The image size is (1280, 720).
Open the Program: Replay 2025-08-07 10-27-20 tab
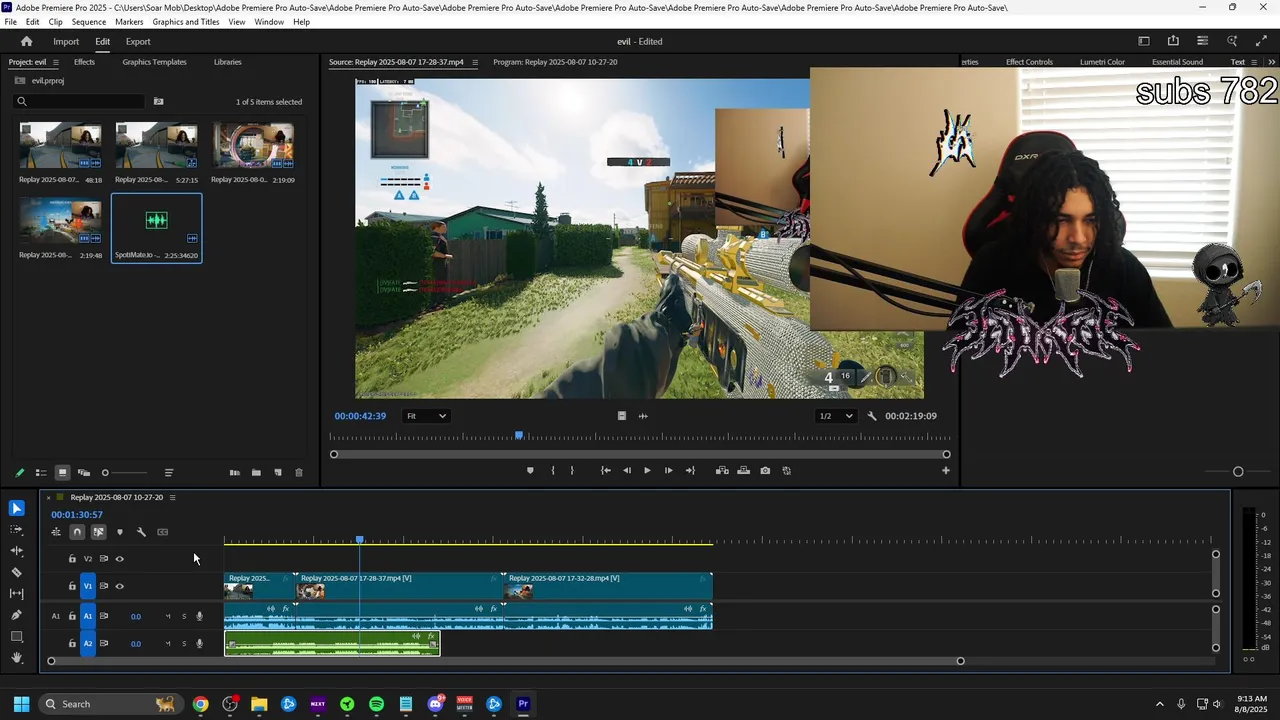555,62
